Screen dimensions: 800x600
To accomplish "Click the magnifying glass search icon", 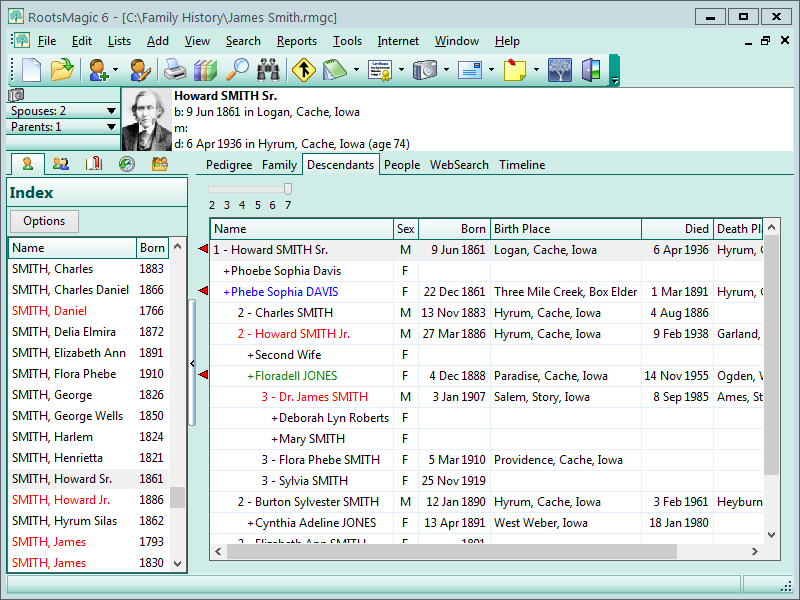I will [x=237, y=70].
